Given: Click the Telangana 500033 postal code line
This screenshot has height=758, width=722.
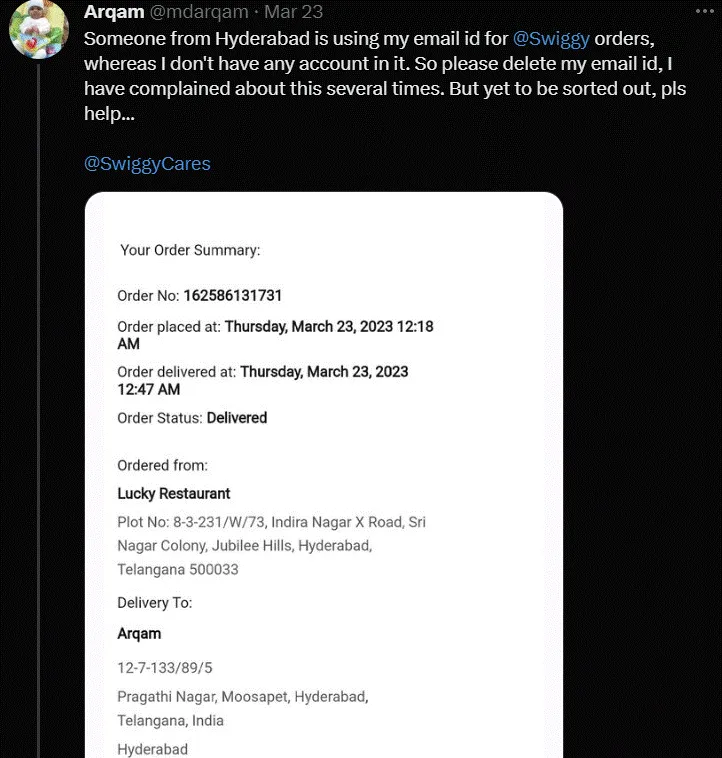Looking at the screenshot, I should (178, 570).
